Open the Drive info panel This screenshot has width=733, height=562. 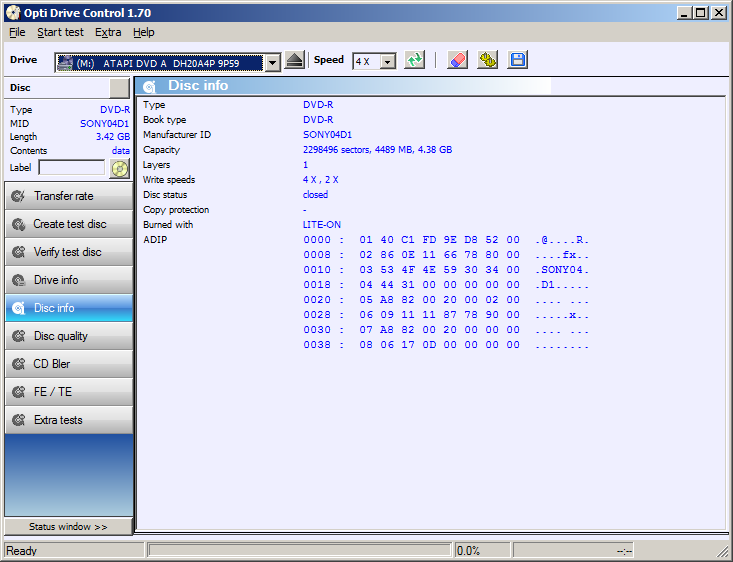pos(69,280)
